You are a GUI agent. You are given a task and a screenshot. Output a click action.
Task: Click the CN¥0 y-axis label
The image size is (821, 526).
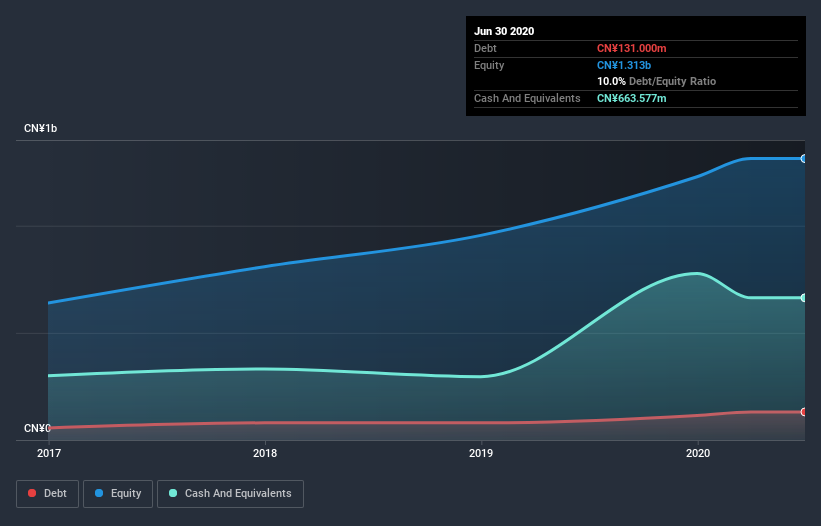tap(37, 428)
